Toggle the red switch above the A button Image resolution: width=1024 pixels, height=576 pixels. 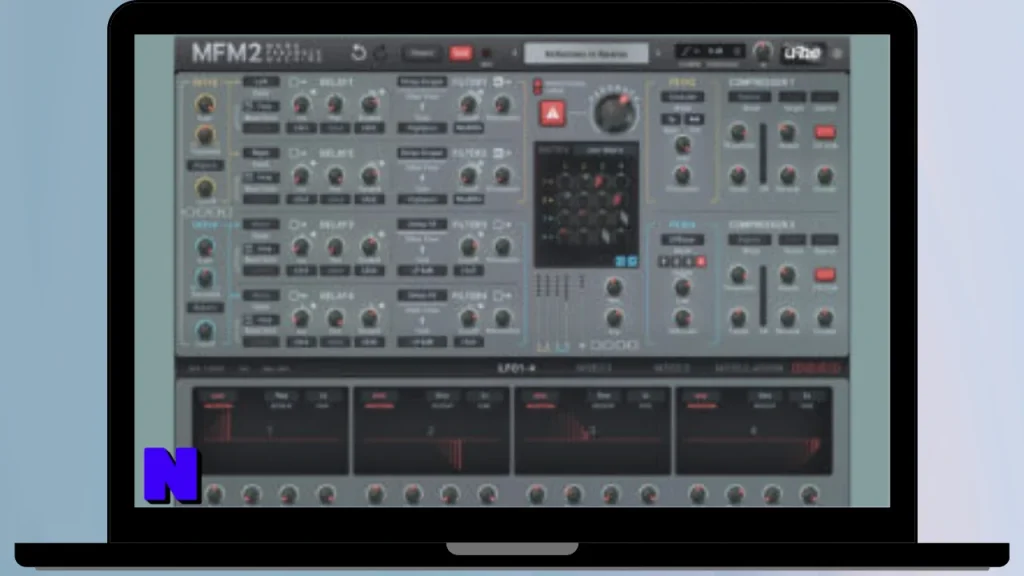(x=537, y=86)
